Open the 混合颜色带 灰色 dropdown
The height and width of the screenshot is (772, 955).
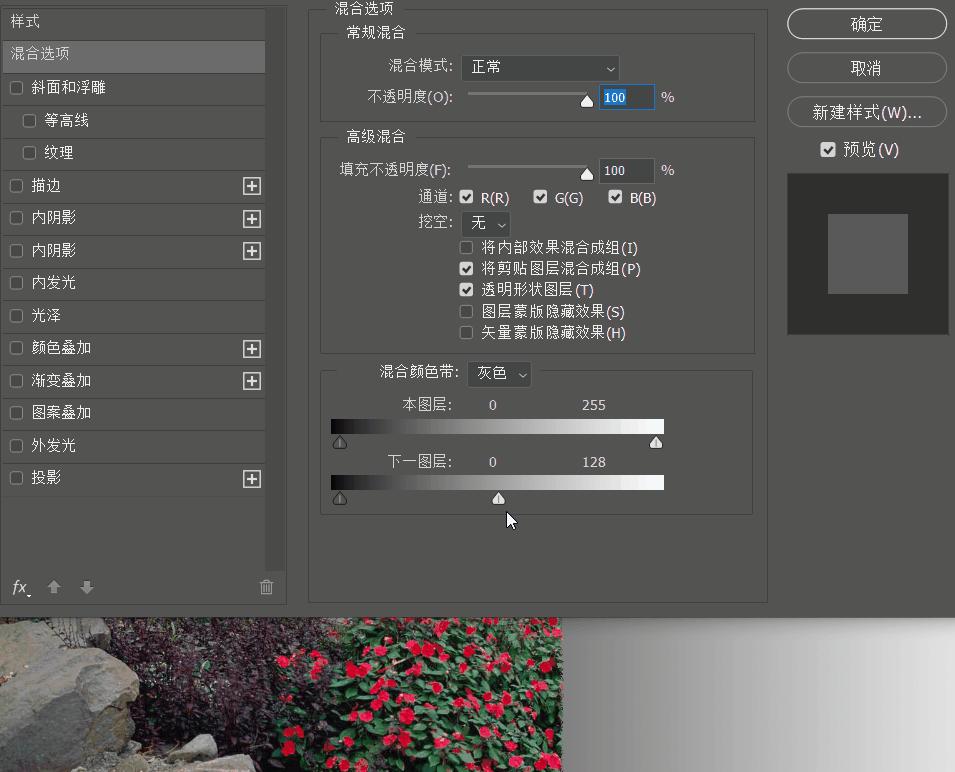point(499,374)
